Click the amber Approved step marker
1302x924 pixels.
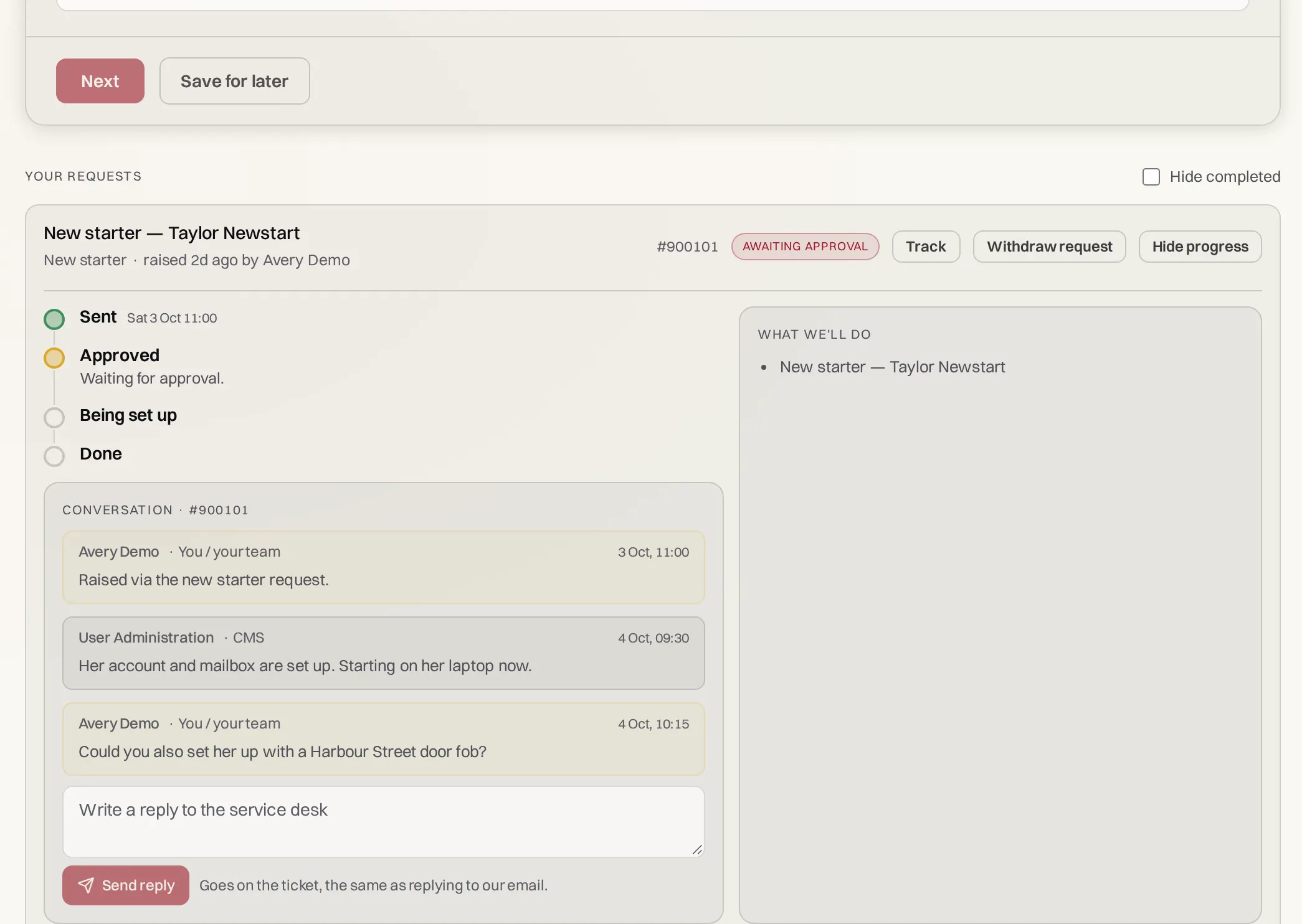[54, 358]
